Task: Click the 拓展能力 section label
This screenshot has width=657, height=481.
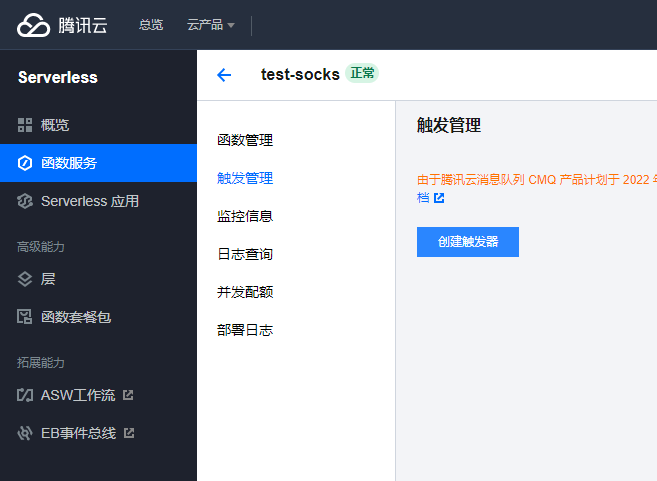Action: tap(41, 362)
